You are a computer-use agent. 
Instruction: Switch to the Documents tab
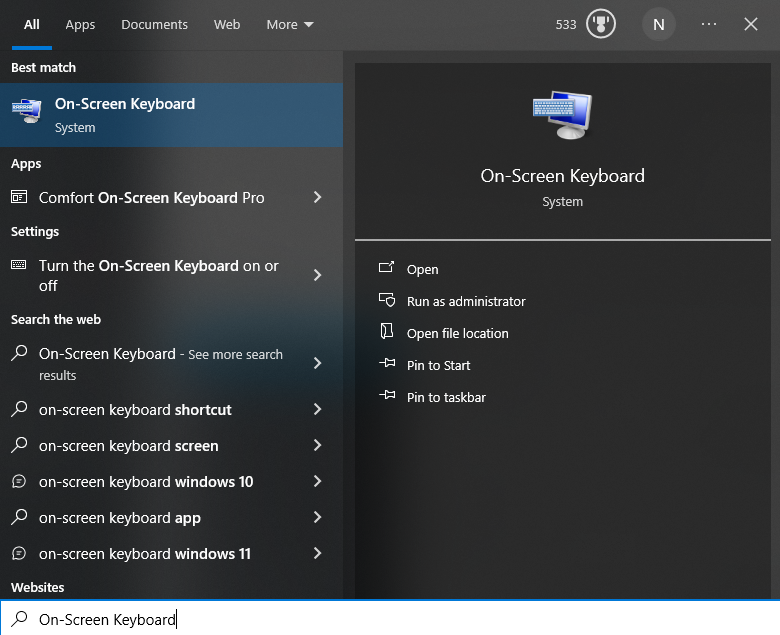click(x=154, y=24)
